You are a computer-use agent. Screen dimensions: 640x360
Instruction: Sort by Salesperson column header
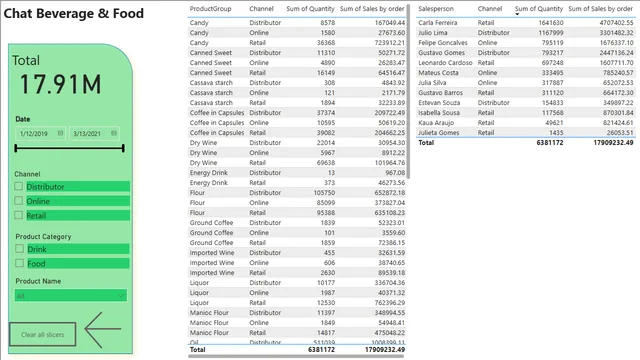tap(436, 9)
